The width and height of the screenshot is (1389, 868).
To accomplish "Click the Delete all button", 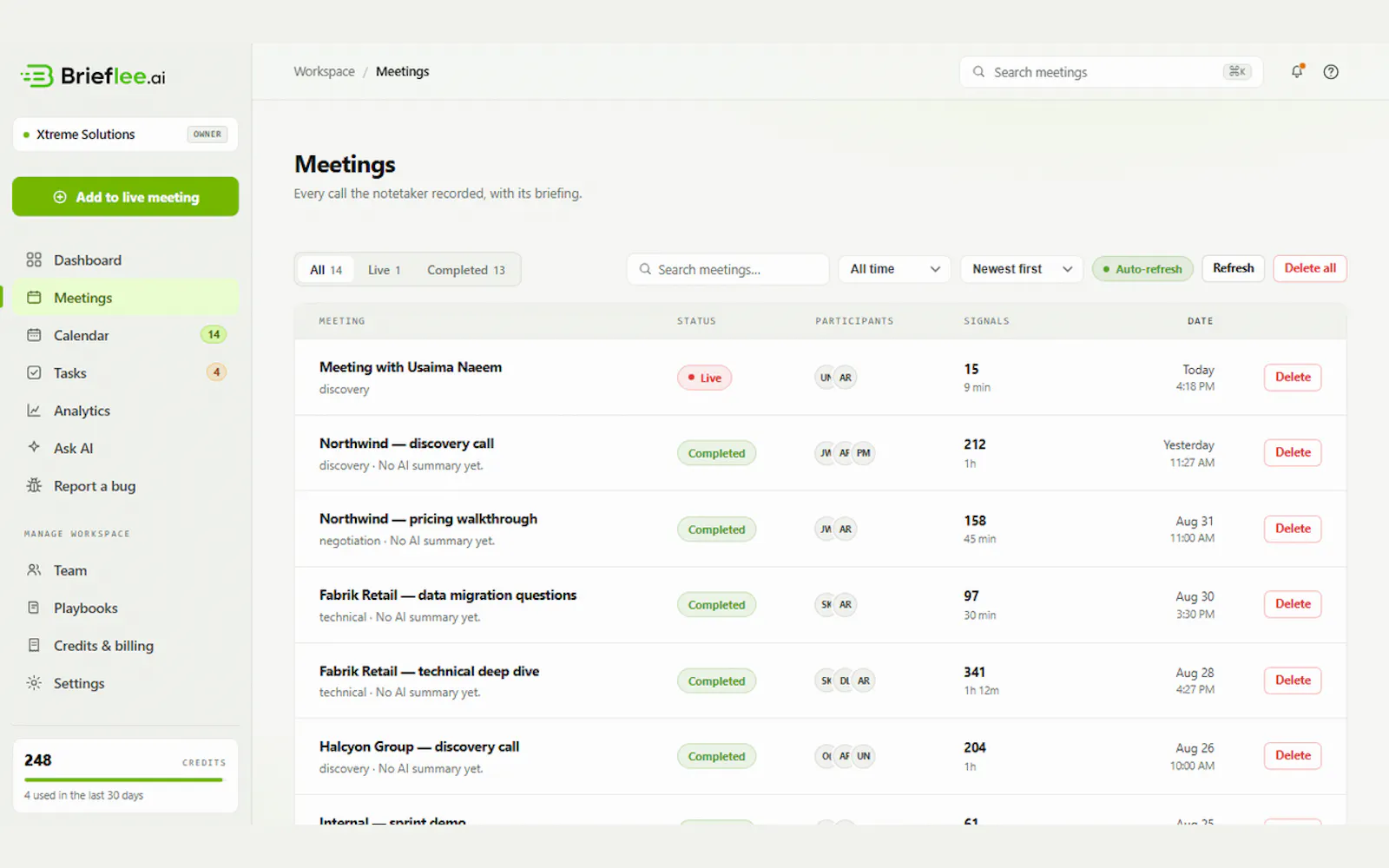I will pyautogui.click(x=1310, y=268).
